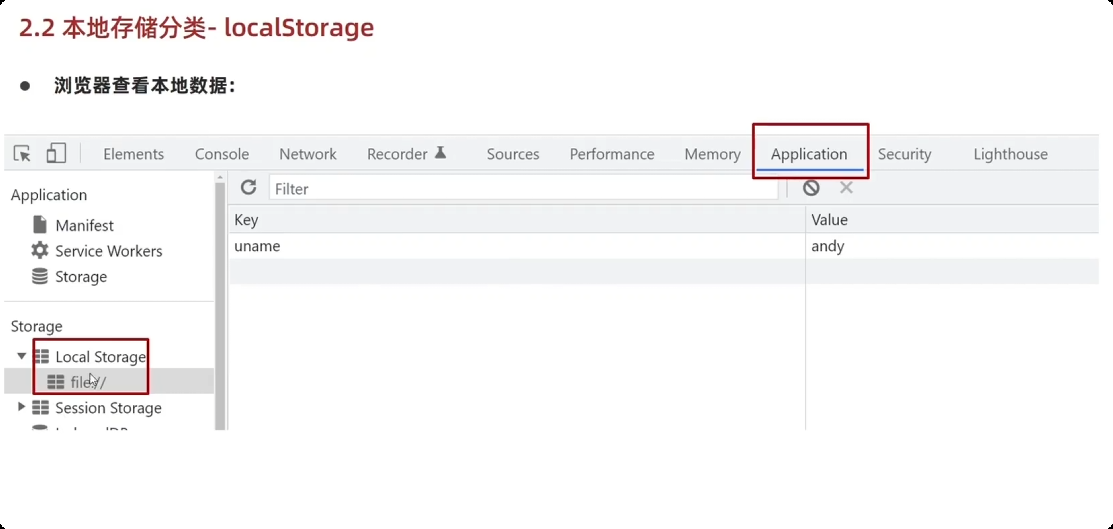Image resolution: width=1113 pixels, height=529 pixels.
Task: Click the Value column header
Action: point(953,220)
